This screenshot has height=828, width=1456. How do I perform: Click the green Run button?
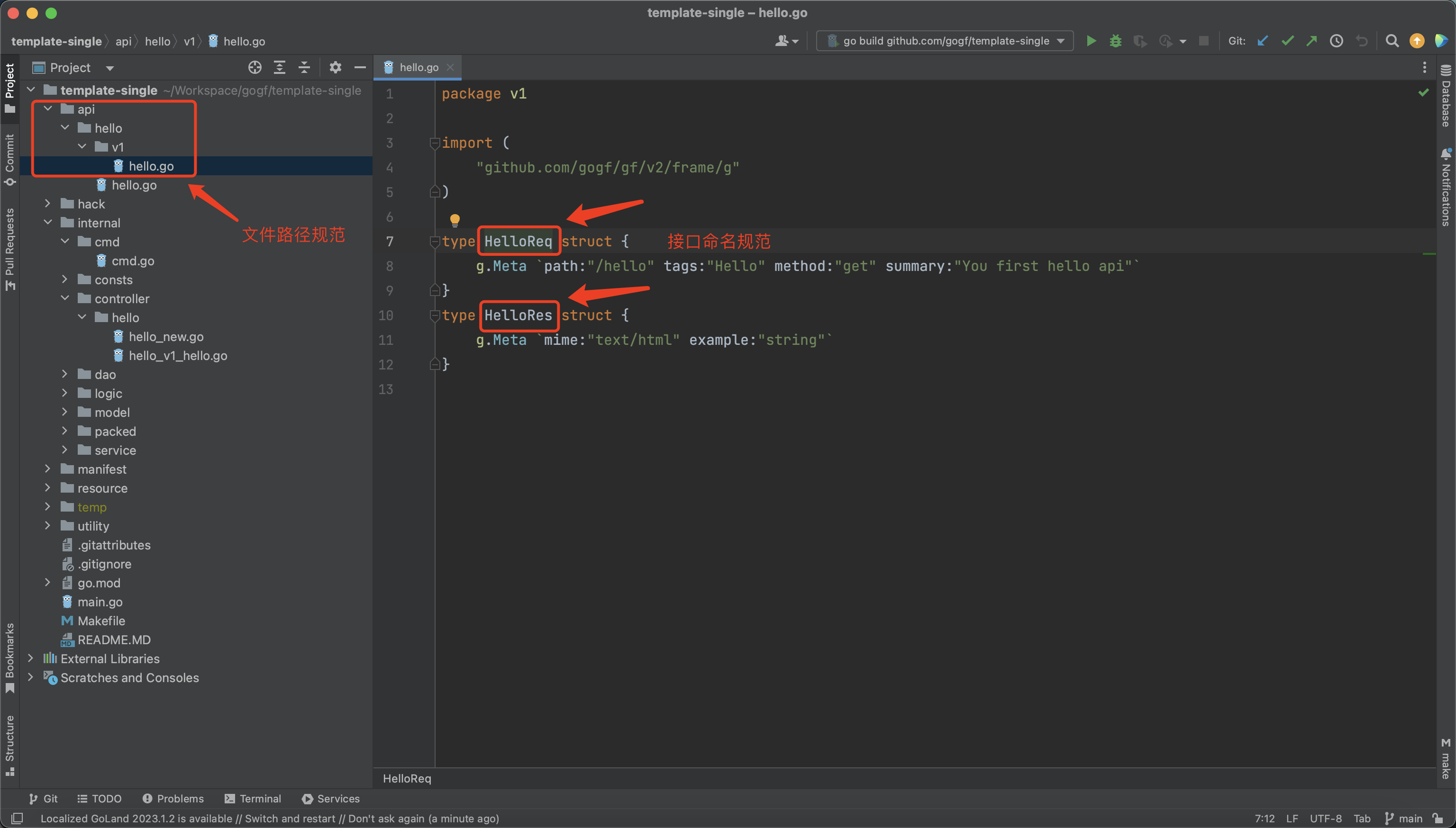click(x=1091, y=41)
